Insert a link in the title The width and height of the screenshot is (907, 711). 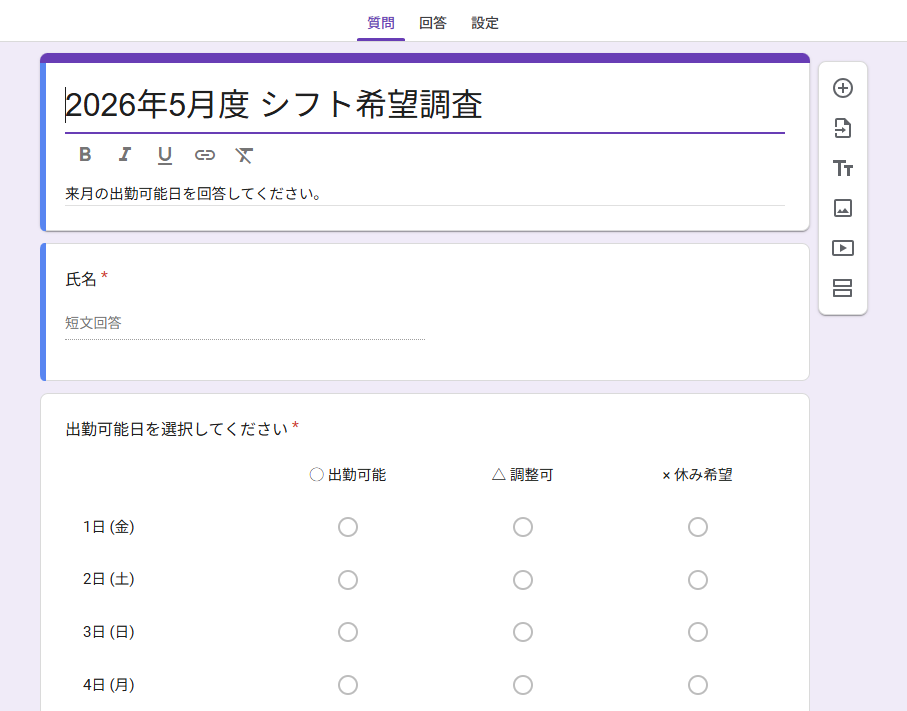[205, 154]
